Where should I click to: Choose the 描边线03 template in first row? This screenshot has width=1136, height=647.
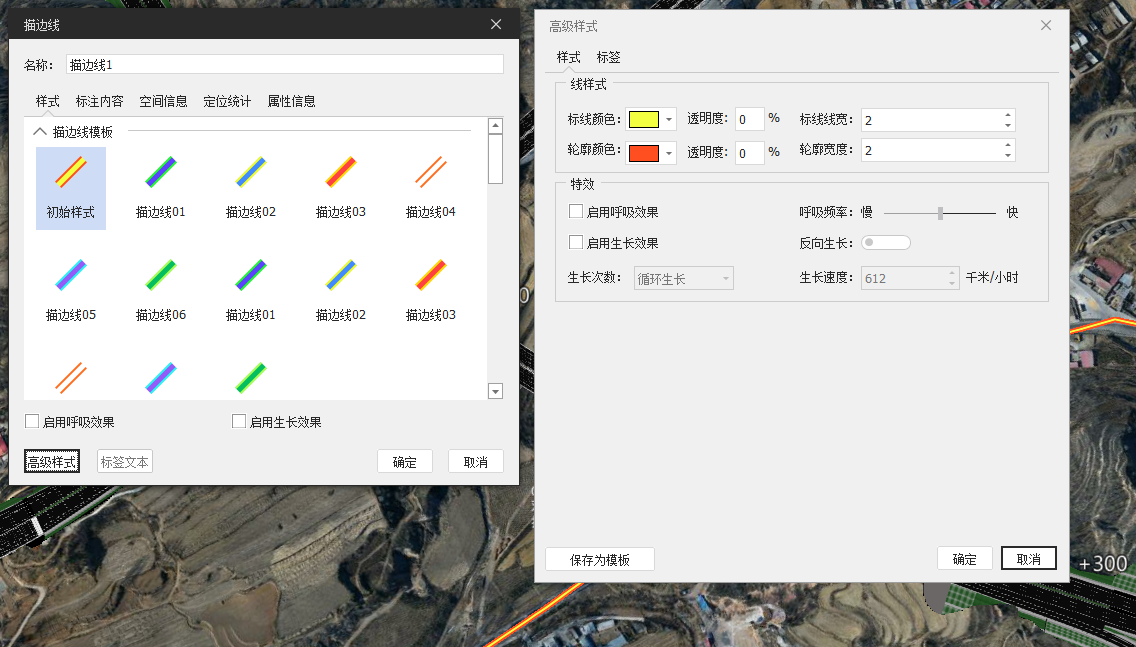340,173
